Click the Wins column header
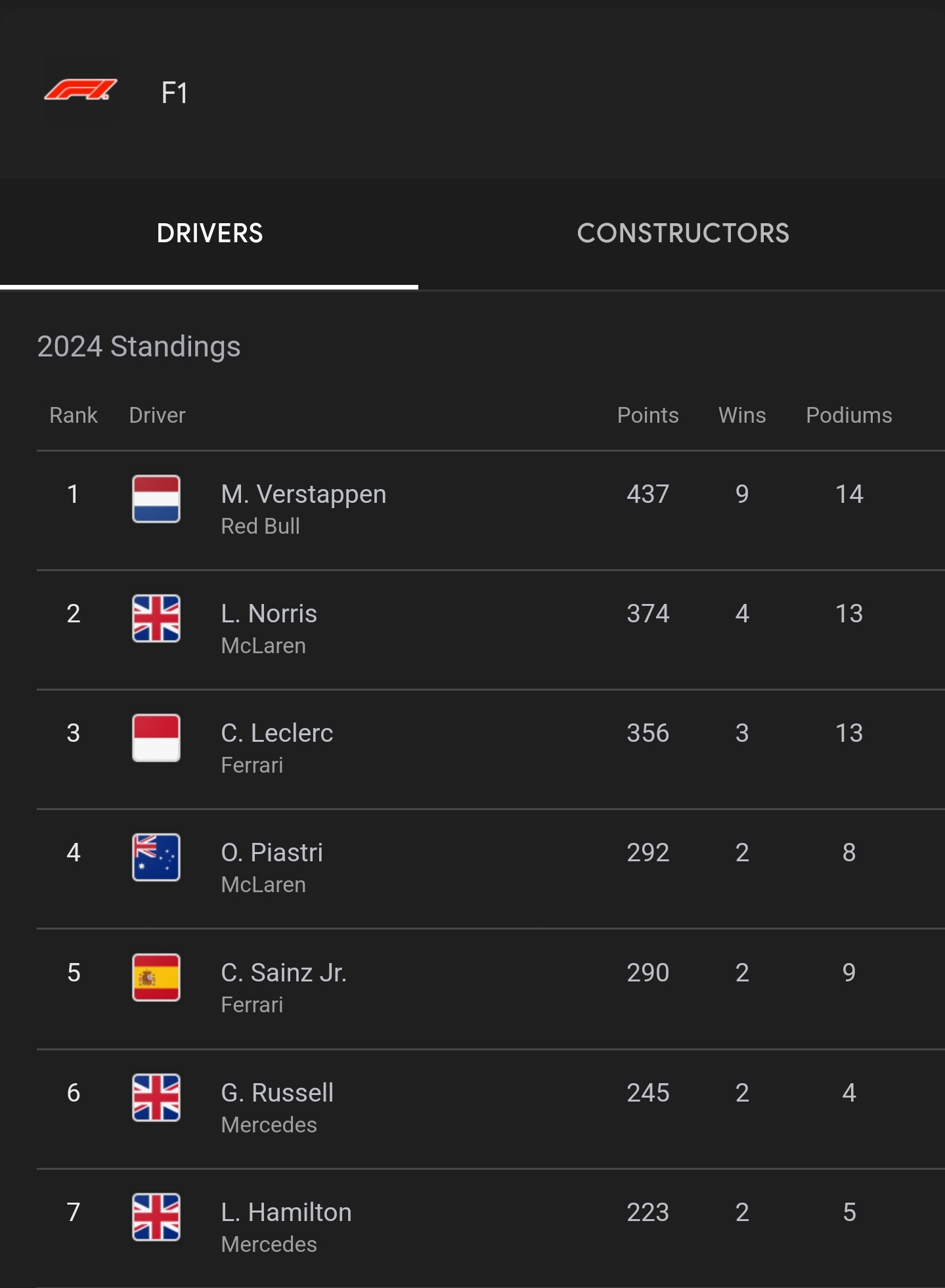 click(742, 416)
